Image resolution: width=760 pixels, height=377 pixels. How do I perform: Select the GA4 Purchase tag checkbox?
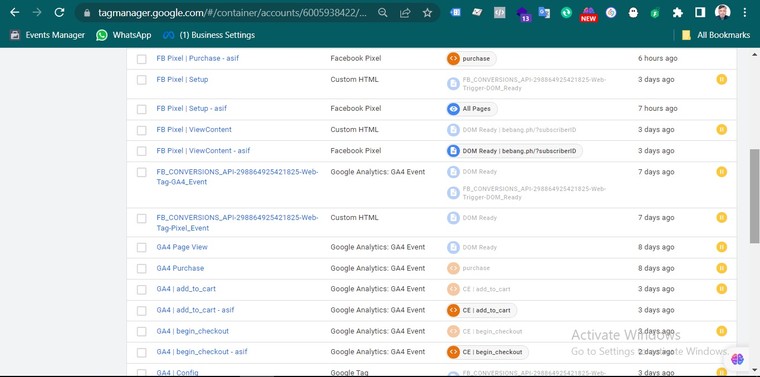142,268
